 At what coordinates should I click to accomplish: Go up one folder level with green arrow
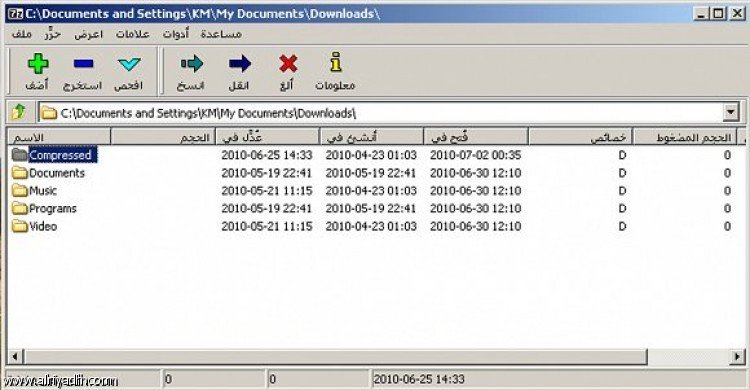[x=19, y=112]
